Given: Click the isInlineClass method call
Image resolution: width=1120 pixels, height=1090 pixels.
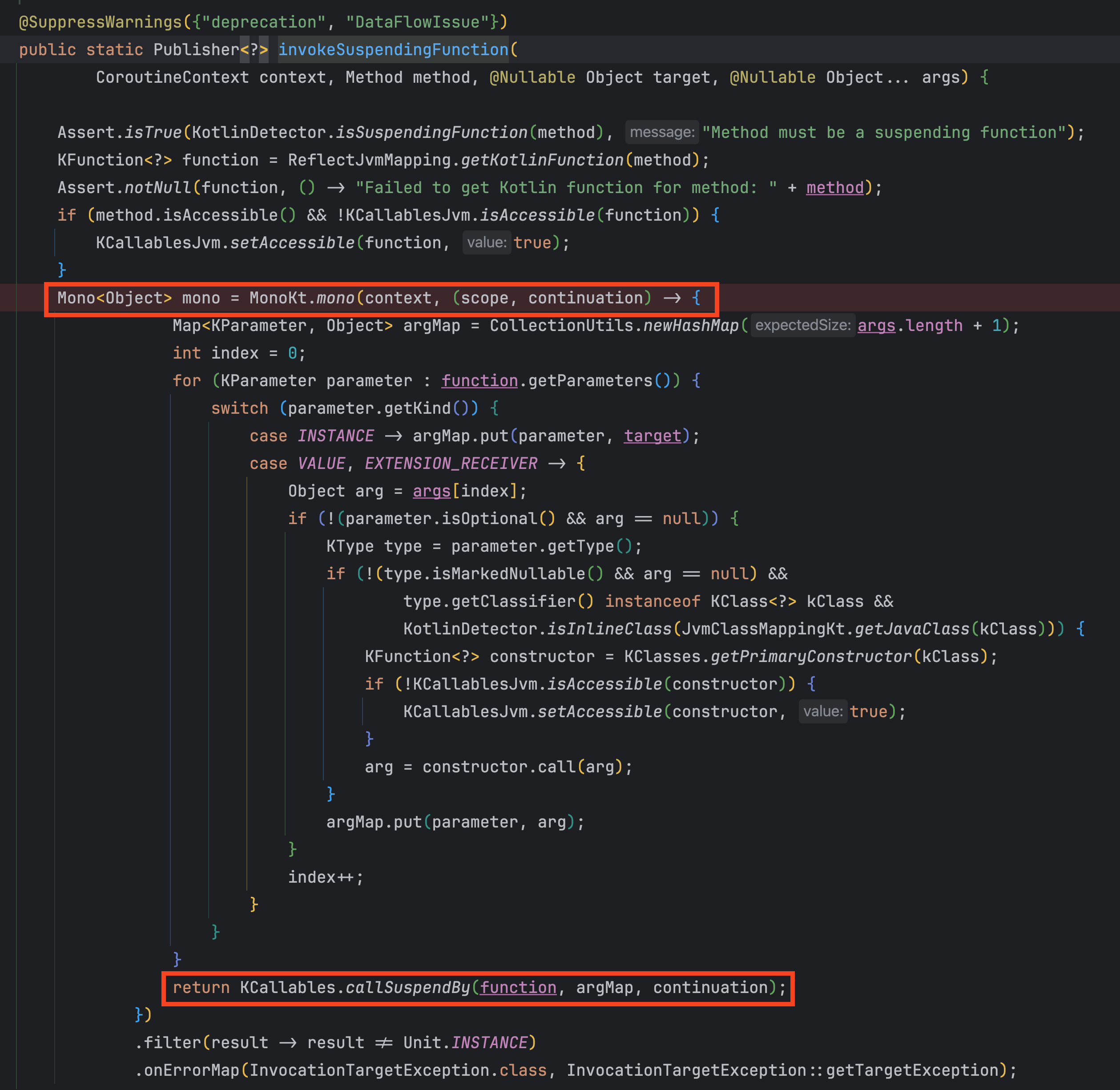Looking at the screenshot, I should click(609, 629).
